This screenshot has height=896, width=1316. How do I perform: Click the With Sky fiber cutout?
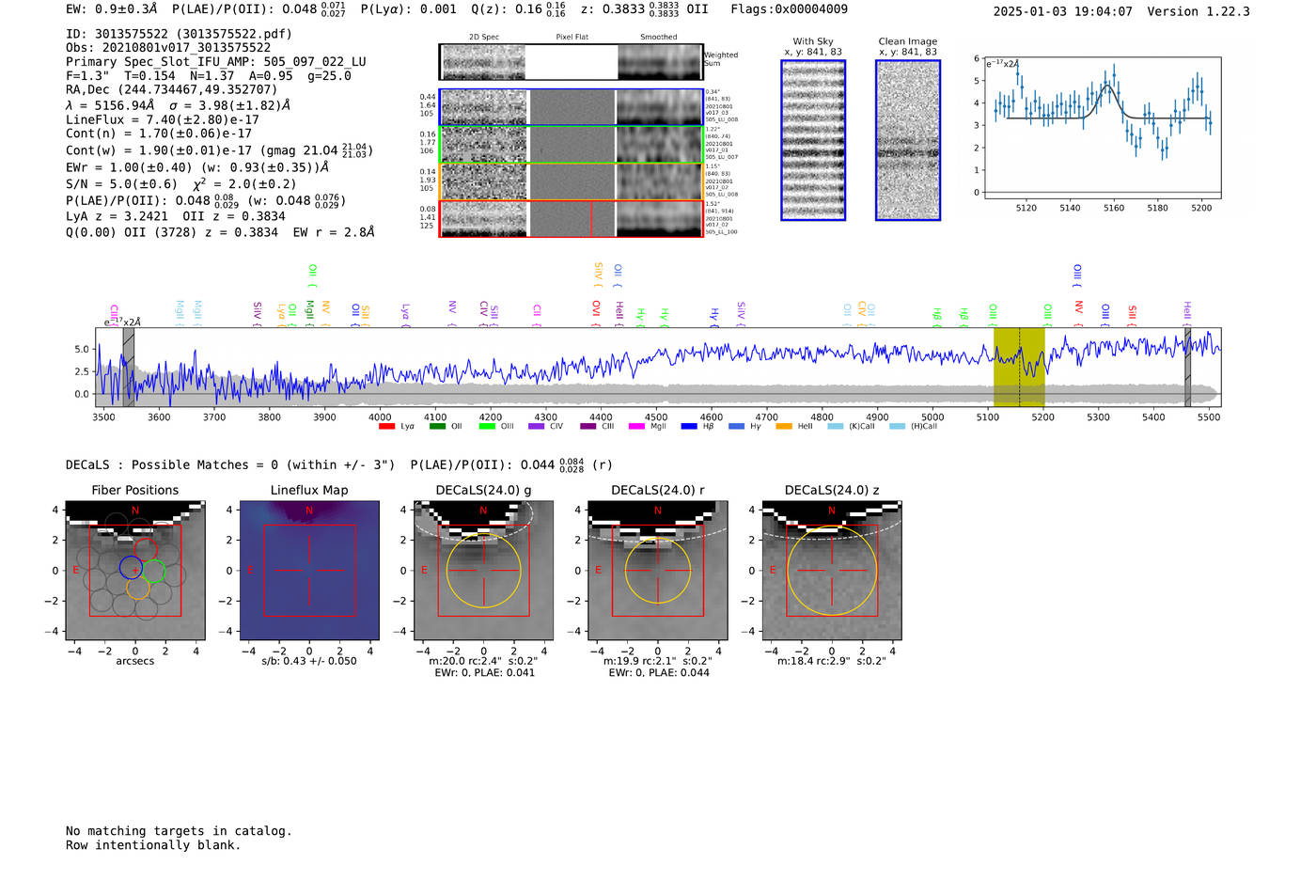tap(813, 140)
